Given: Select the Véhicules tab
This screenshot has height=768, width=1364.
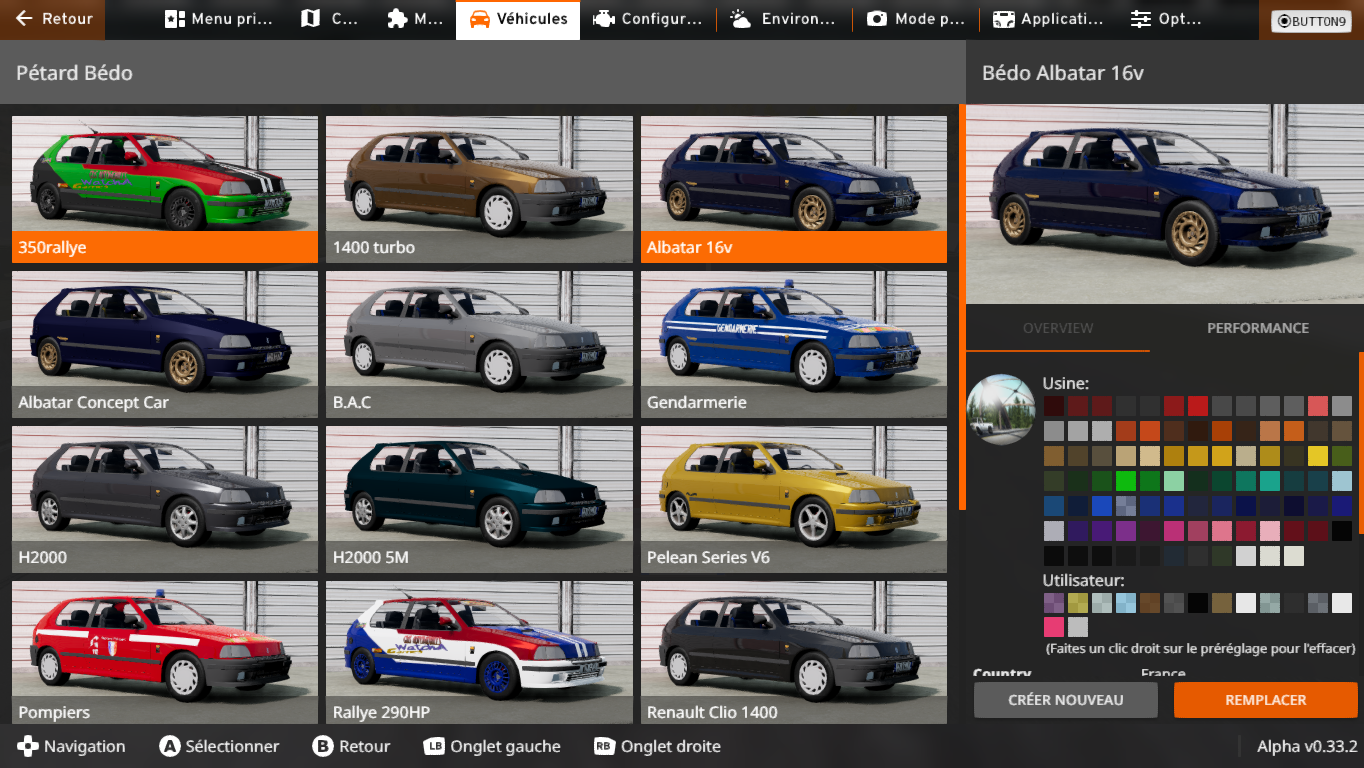Looking at the screenshot, I should [518, 19].
